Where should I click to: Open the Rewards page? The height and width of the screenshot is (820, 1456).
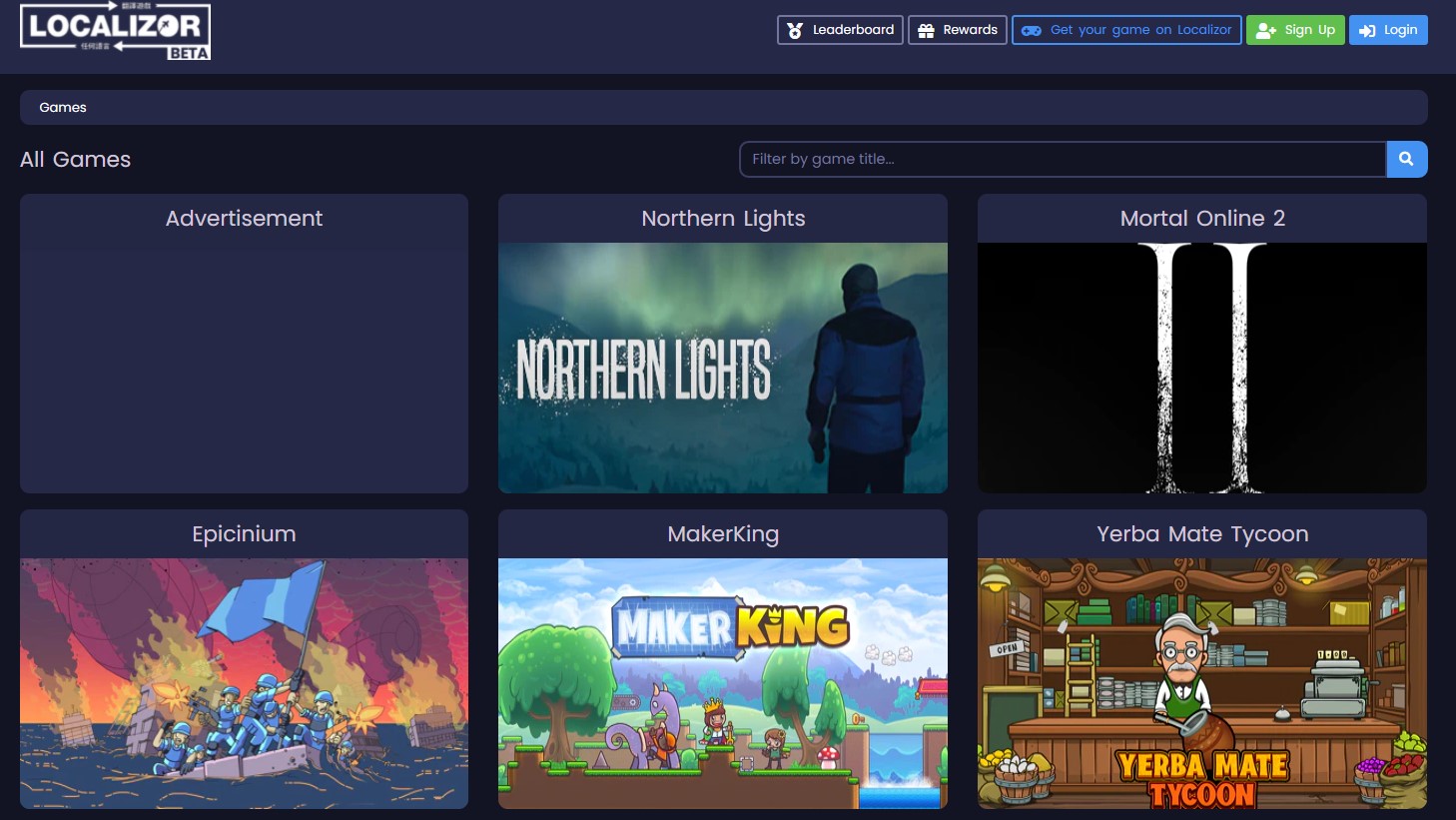(x=958, y=30)
